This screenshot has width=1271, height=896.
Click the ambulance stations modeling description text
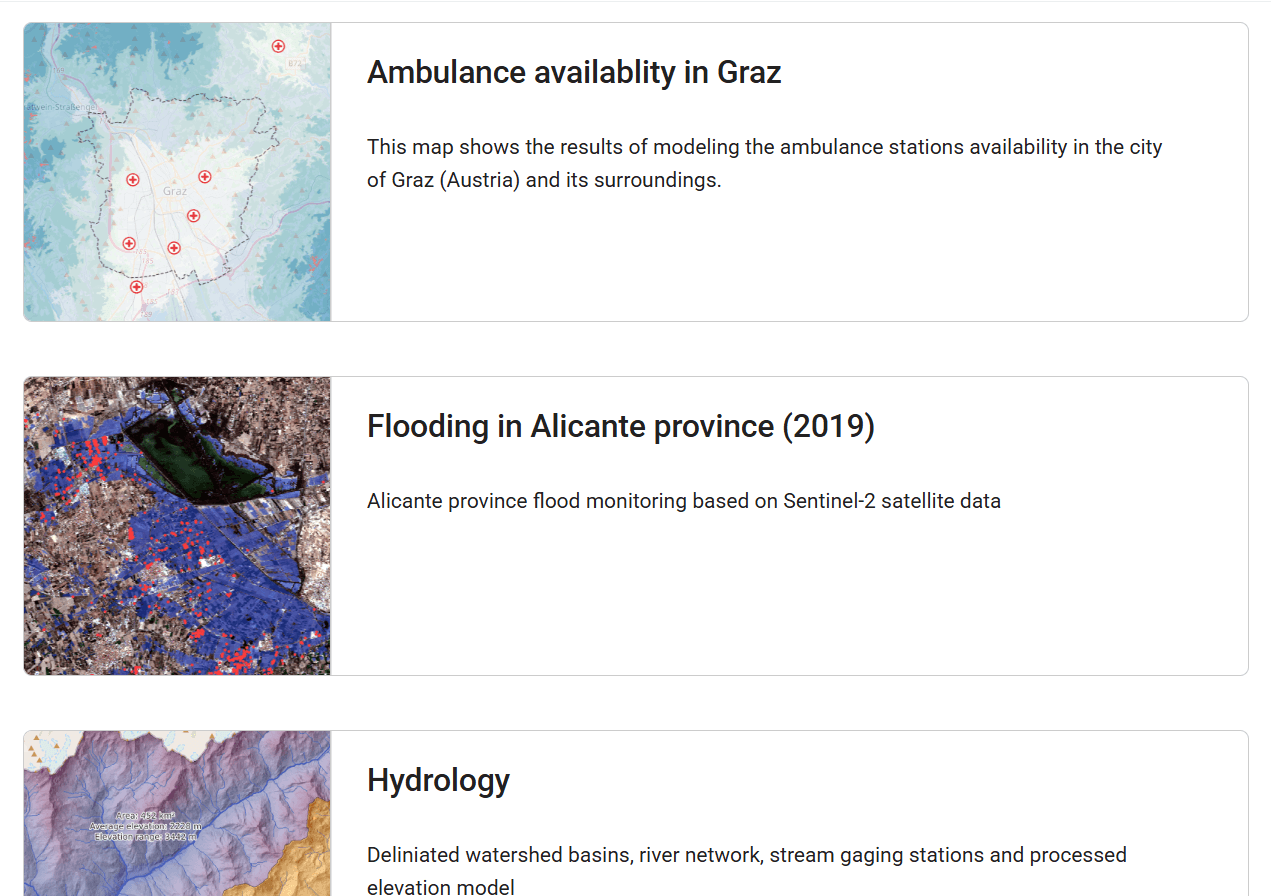click(x=764, y=164)
